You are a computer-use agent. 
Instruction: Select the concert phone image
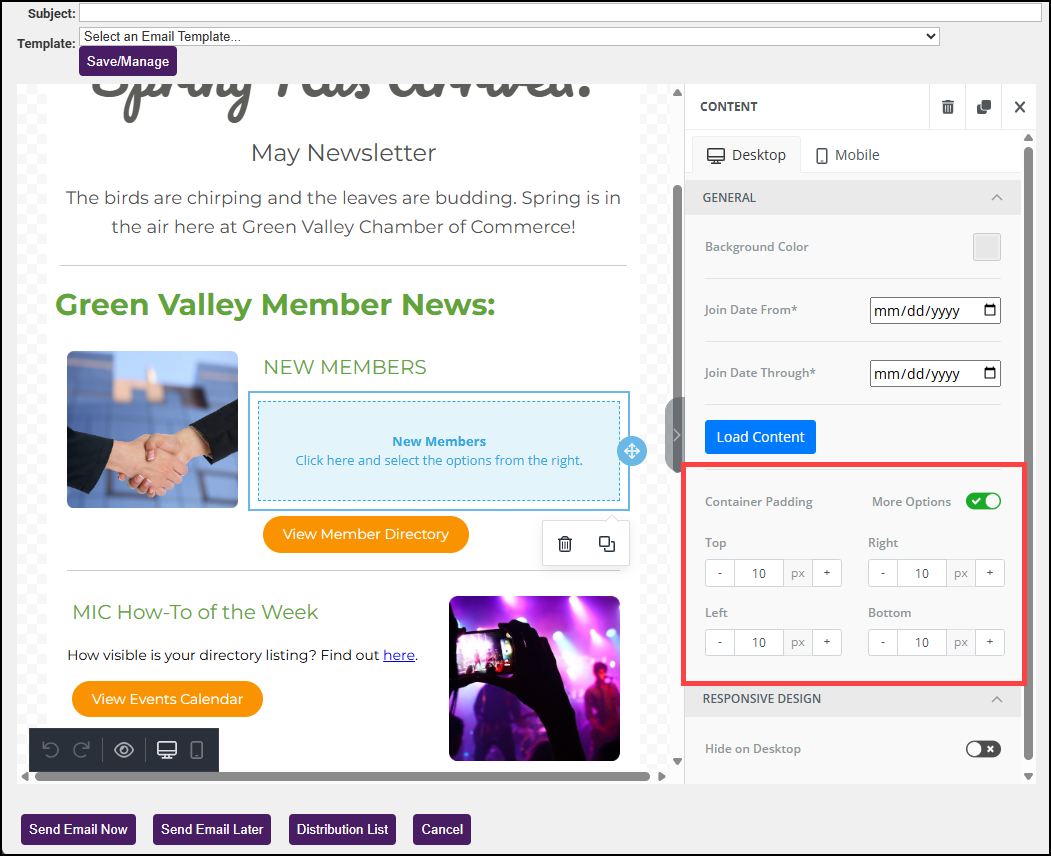(x=534, y=678)
